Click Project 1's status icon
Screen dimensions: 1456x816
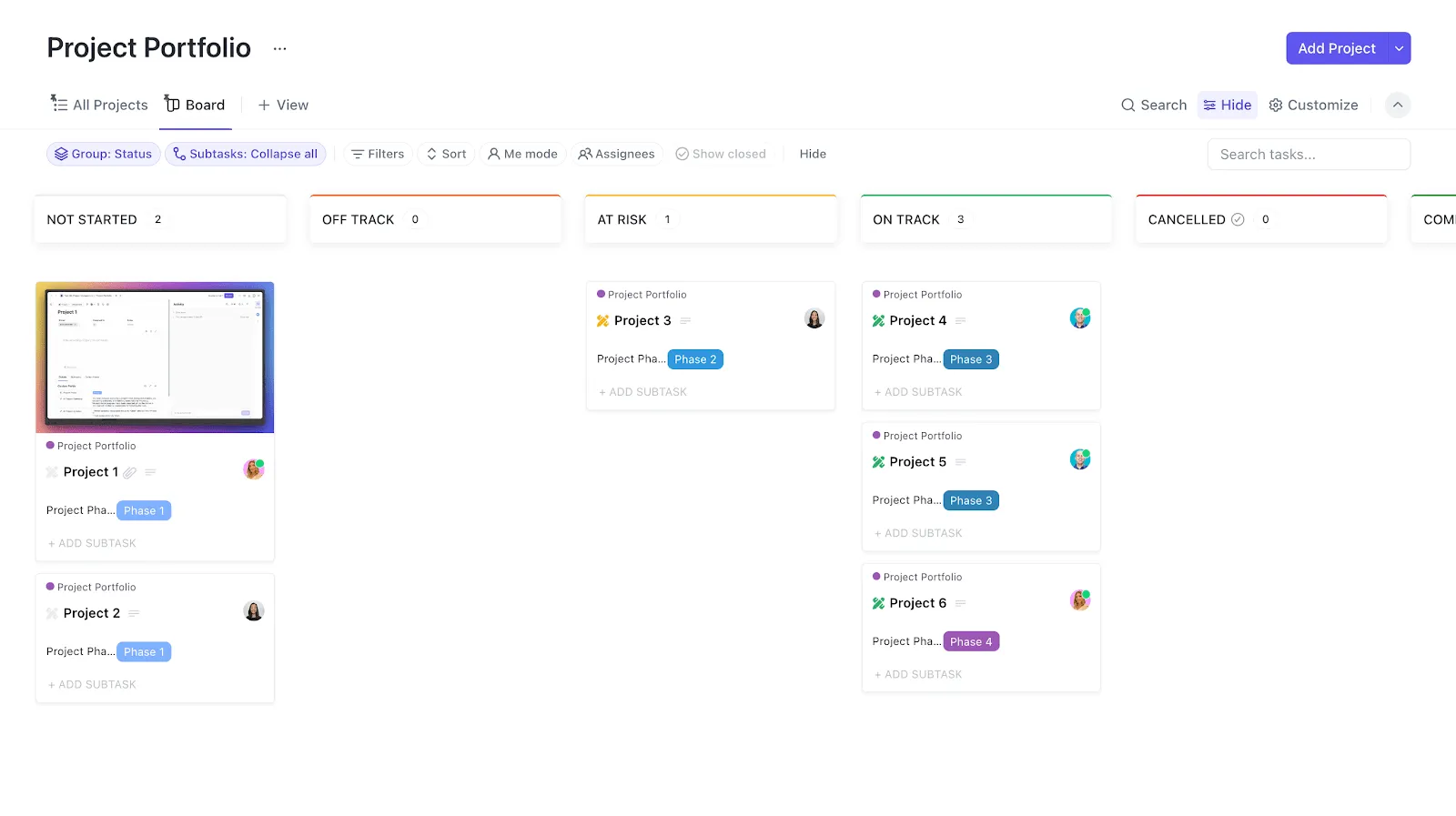pyautogui.click(x=52, y=472)
